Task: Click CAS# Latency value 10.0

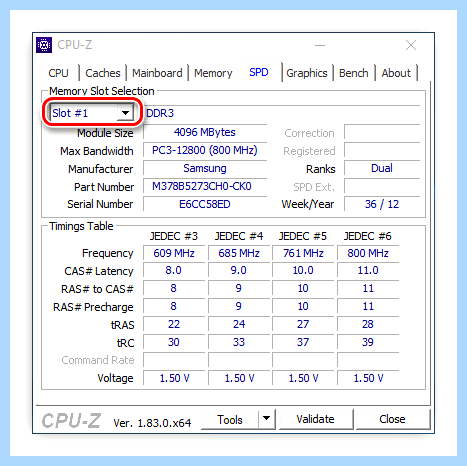Action: tap(303, 270)
